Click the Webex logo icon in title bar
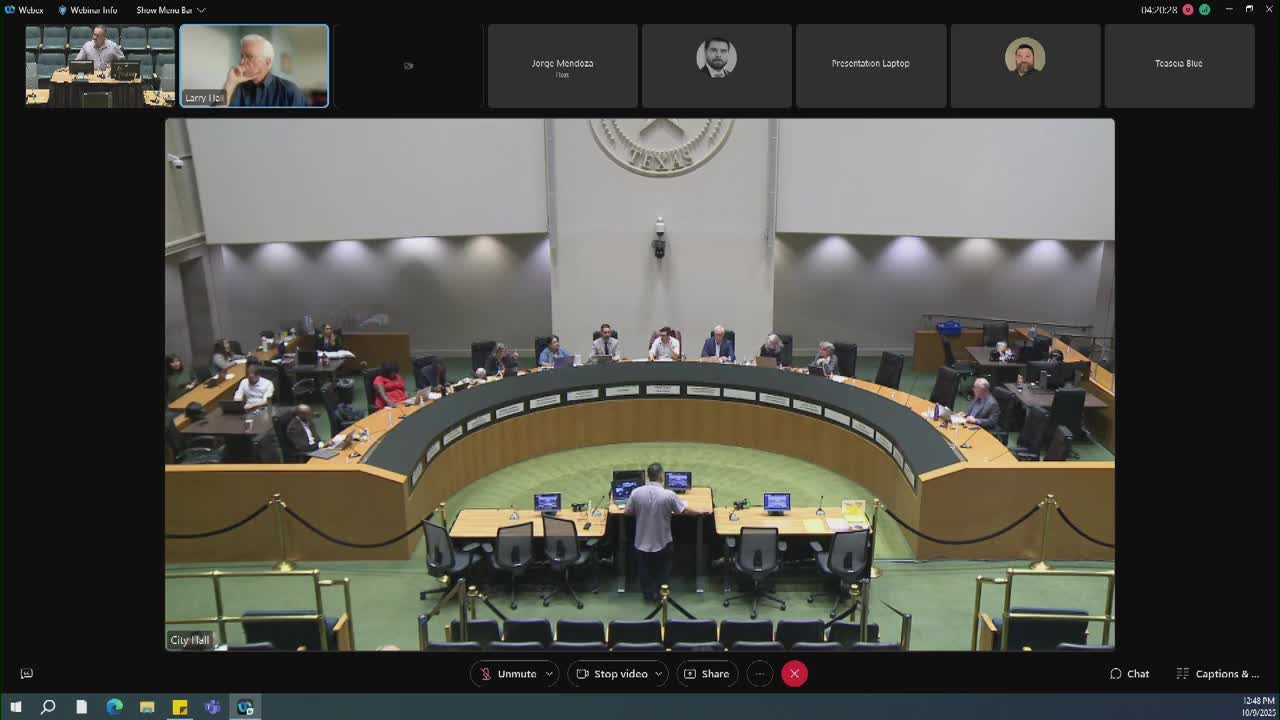The height and width of the screenshot is (720, 1280). click(10, 10)
